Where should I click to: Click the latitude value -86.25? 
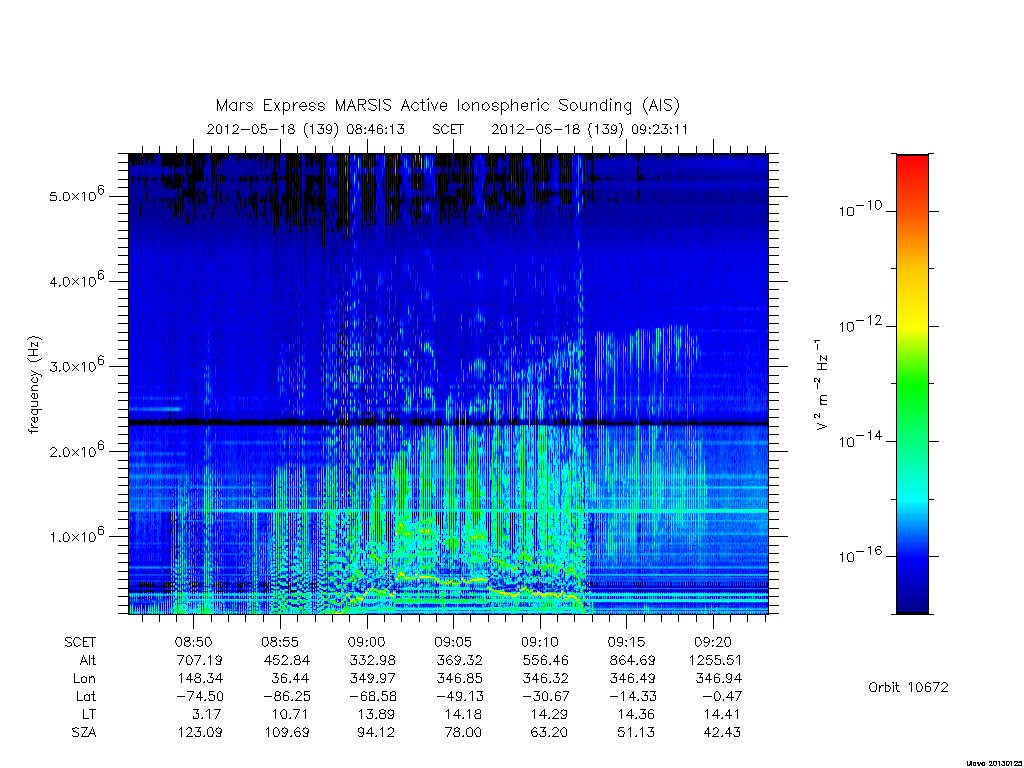287,697
